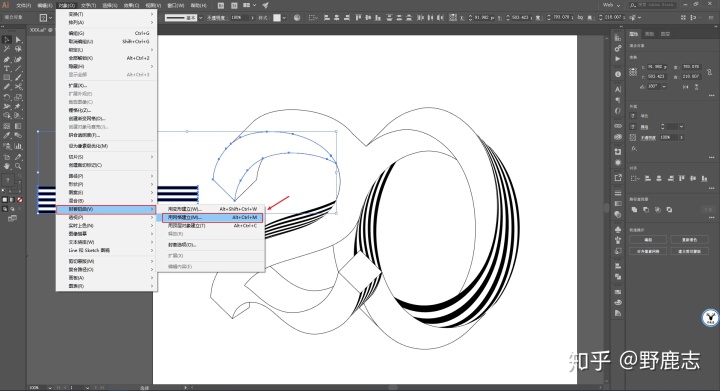This screenshot has width=720, height=391.
Task: Select the Pen tool in toolbar
Action: point(7,59)
